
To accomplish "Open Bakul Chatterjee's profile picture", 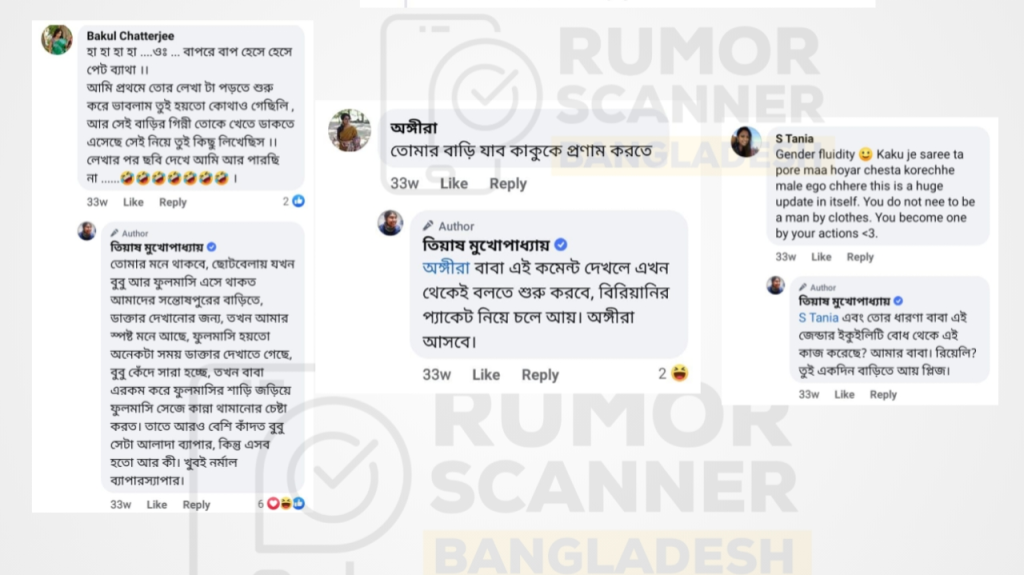I will click(x=57, y=40).
